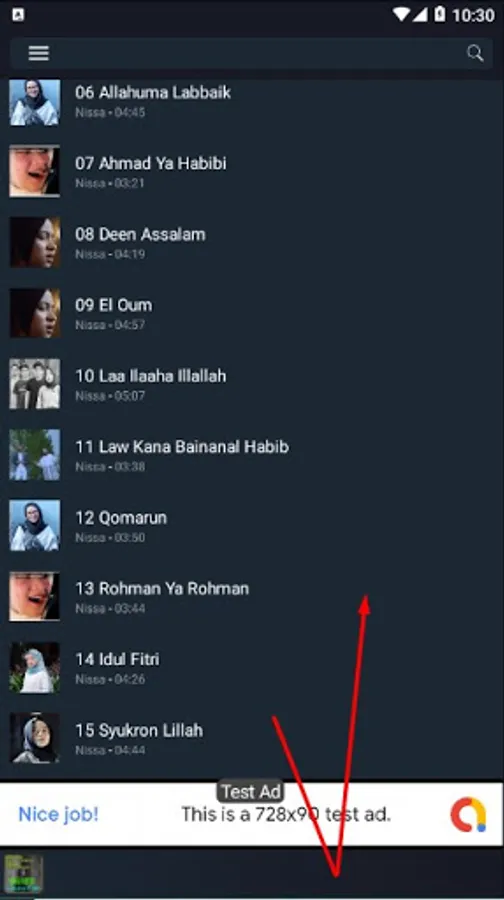
Task: Open the now-playing thumbnail at bottom
Action: pos(23,874)
